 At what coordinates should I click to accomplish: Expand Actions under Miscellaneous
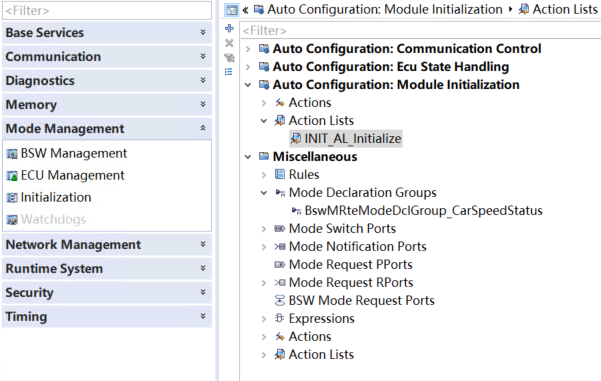coord(264,337)
